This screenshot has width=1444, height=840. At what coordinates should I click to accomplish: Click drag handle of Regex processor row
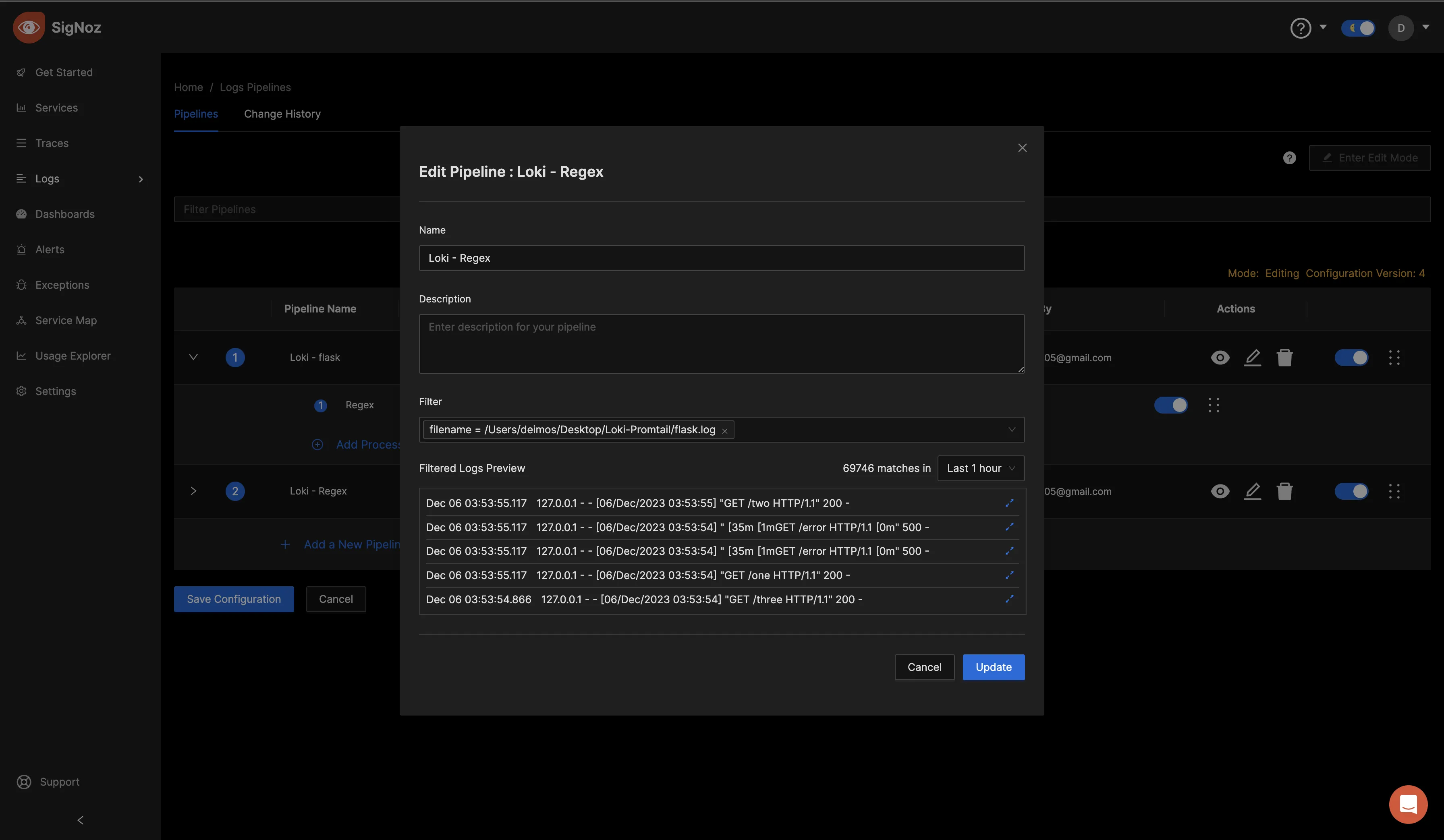point(1214,405)
